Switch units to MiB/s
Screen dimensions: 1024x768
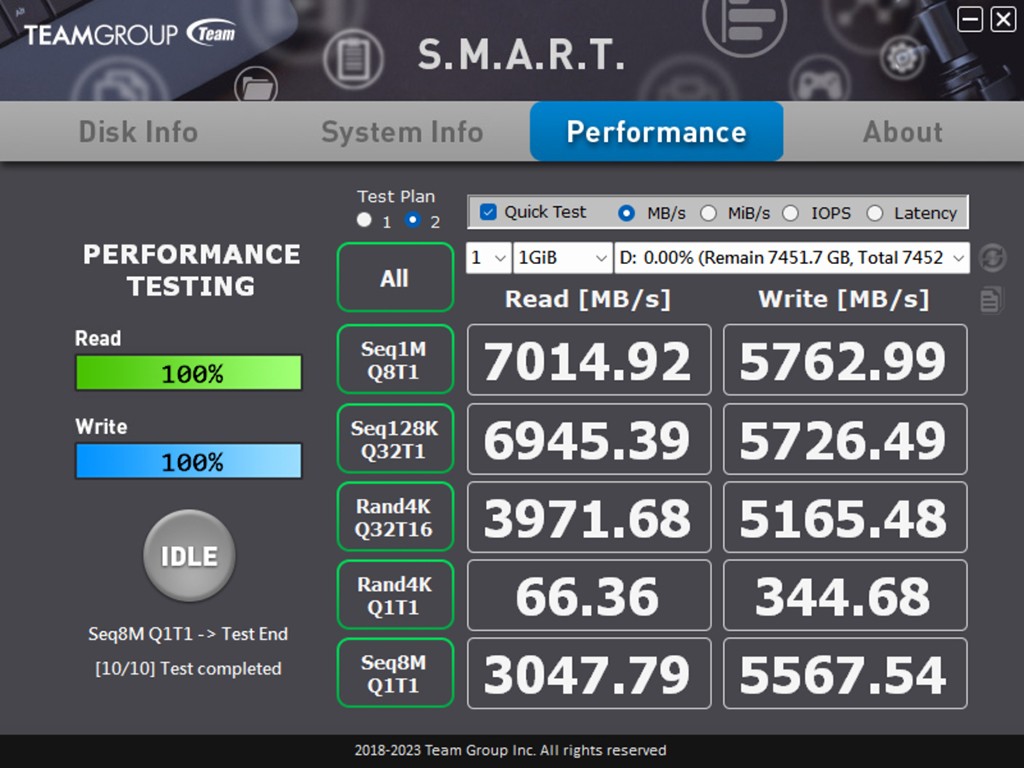point(709,213)
